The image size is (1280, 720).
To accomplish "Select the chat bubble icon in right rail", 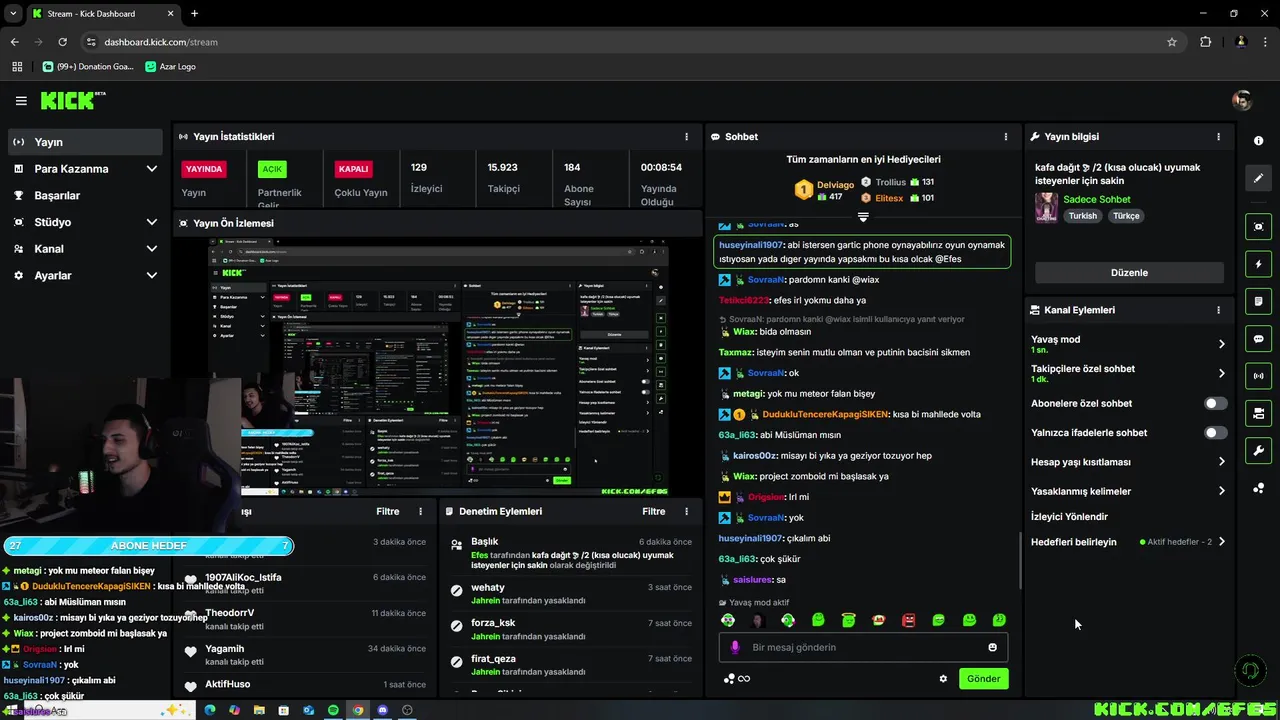I will 1258,339.
